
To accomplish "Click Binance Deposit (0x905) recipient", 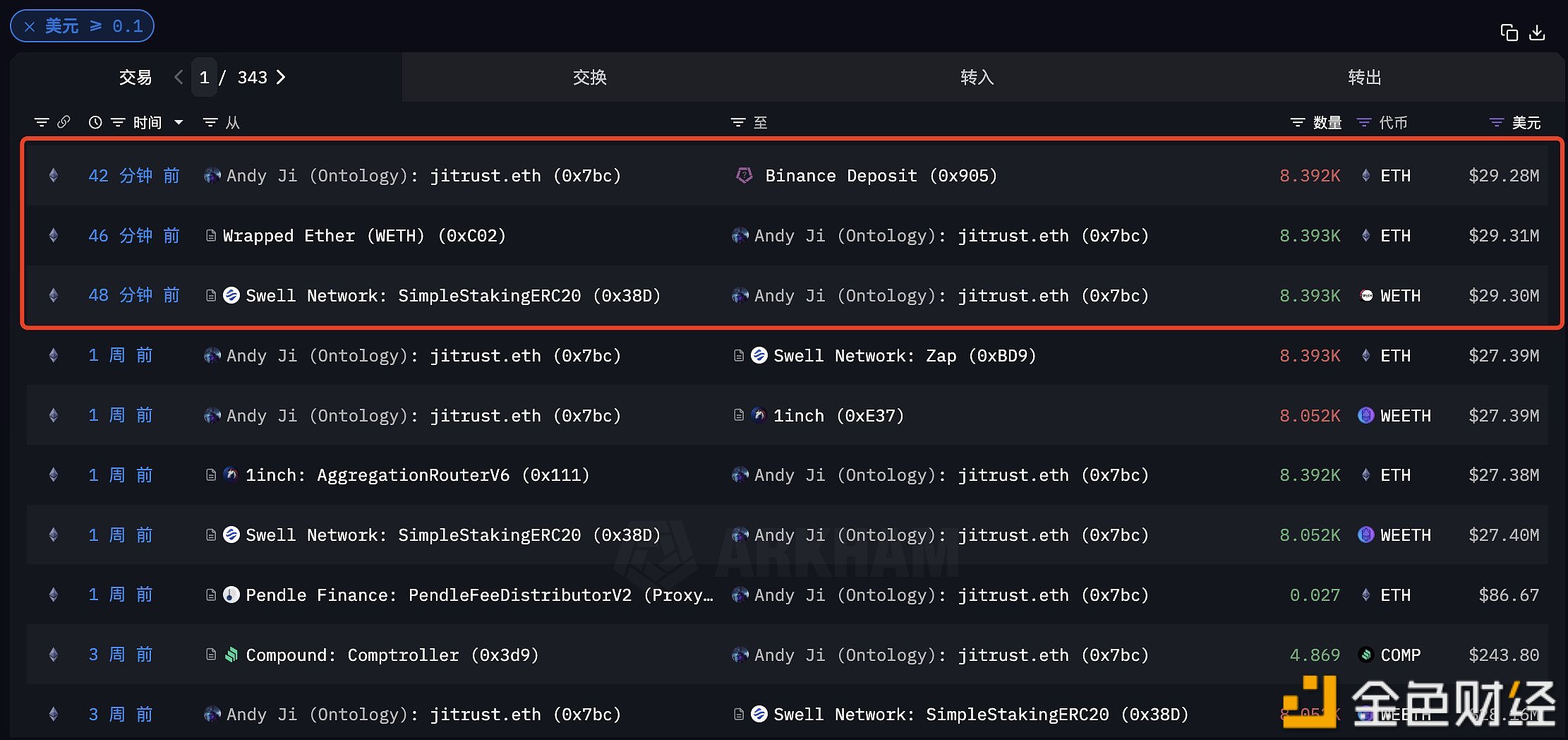I will click(881, 176).
